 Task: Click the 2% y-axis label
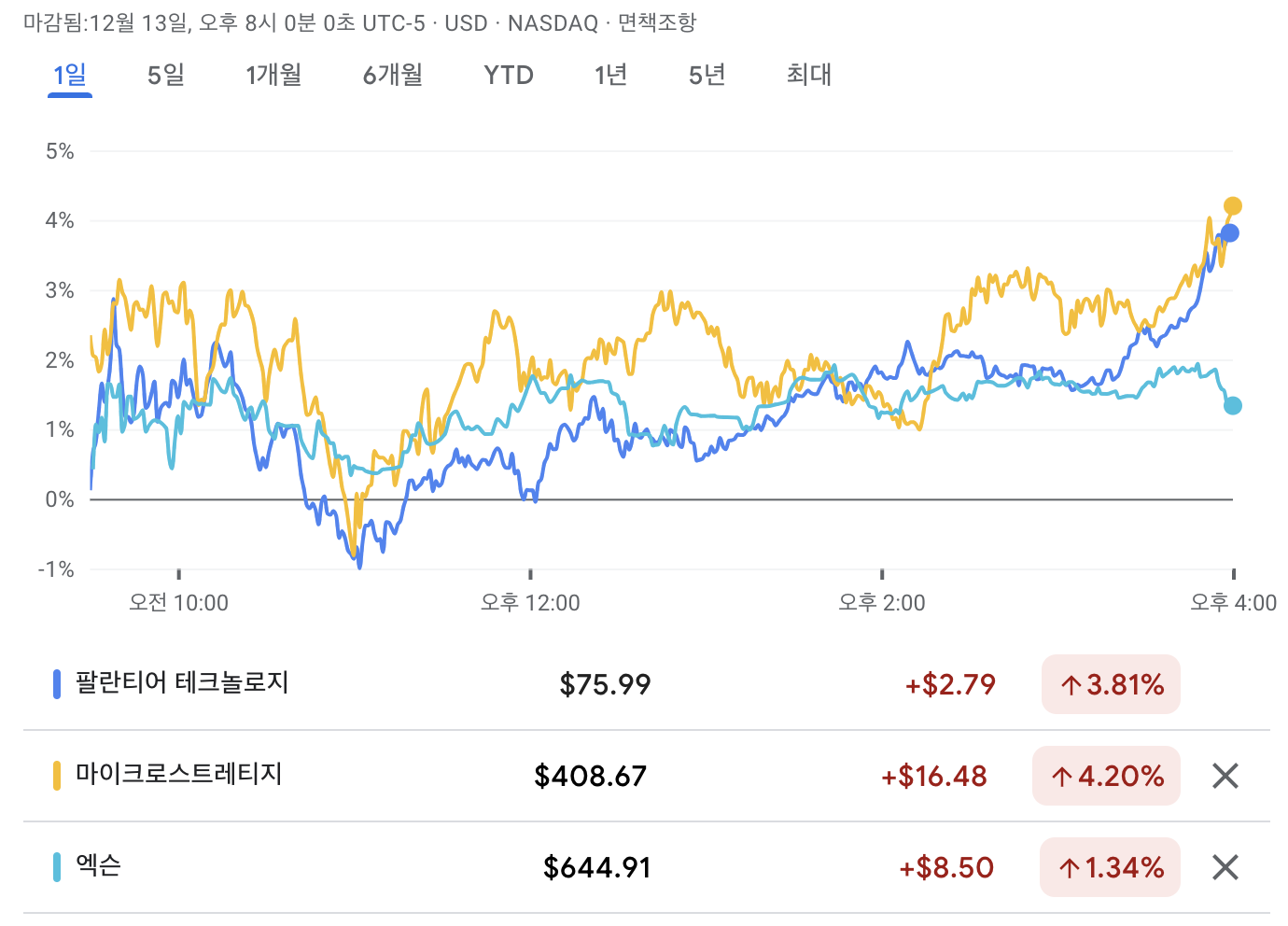(60, 360)
